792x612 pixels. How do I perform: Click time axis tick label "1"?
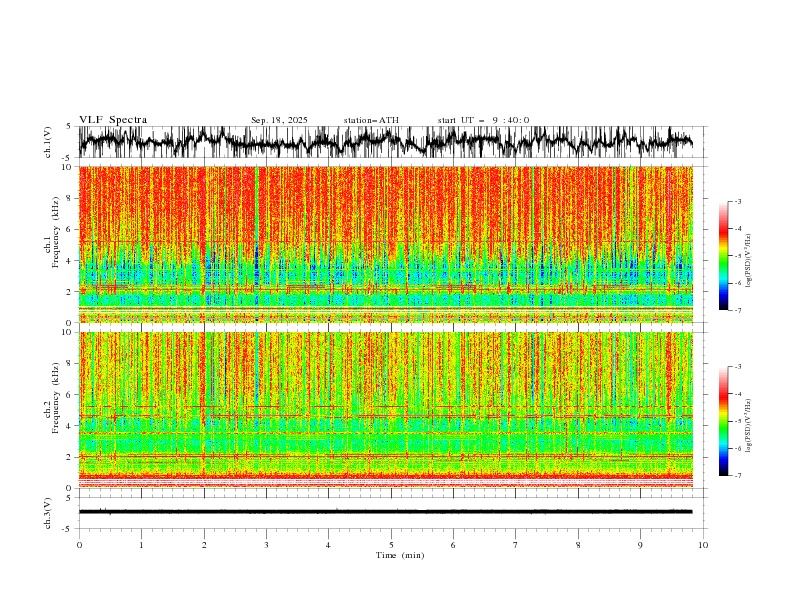(141, 545)
